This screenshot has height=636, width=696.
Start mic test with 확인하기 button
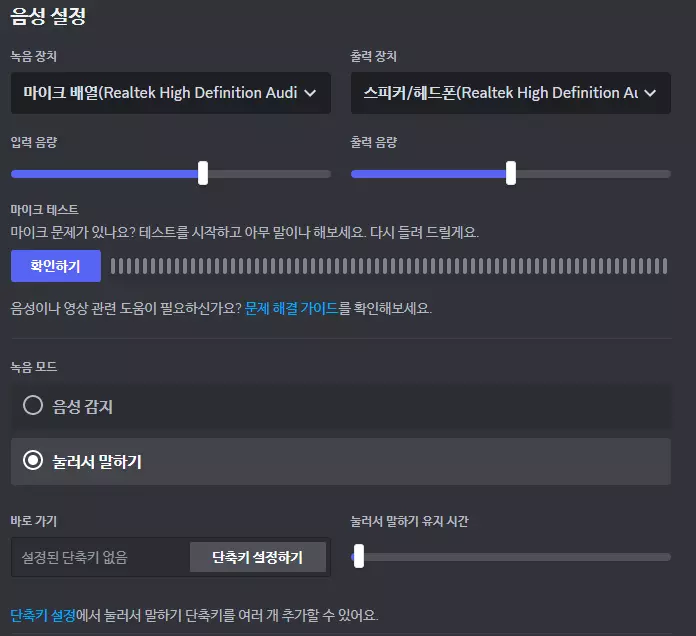coord(56,266)
